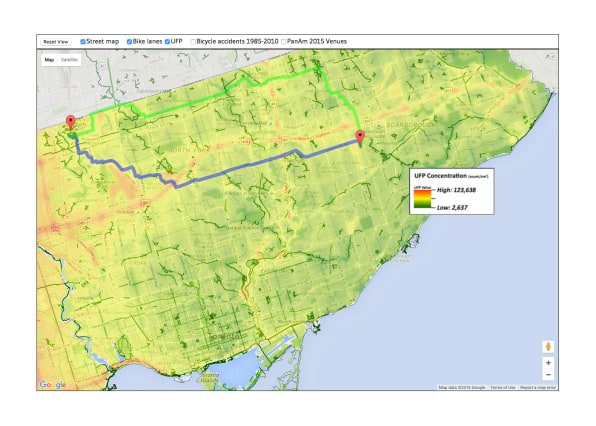596x426 pixels.
Task: Click the Google logo on the map
Action: coord(53,385)
